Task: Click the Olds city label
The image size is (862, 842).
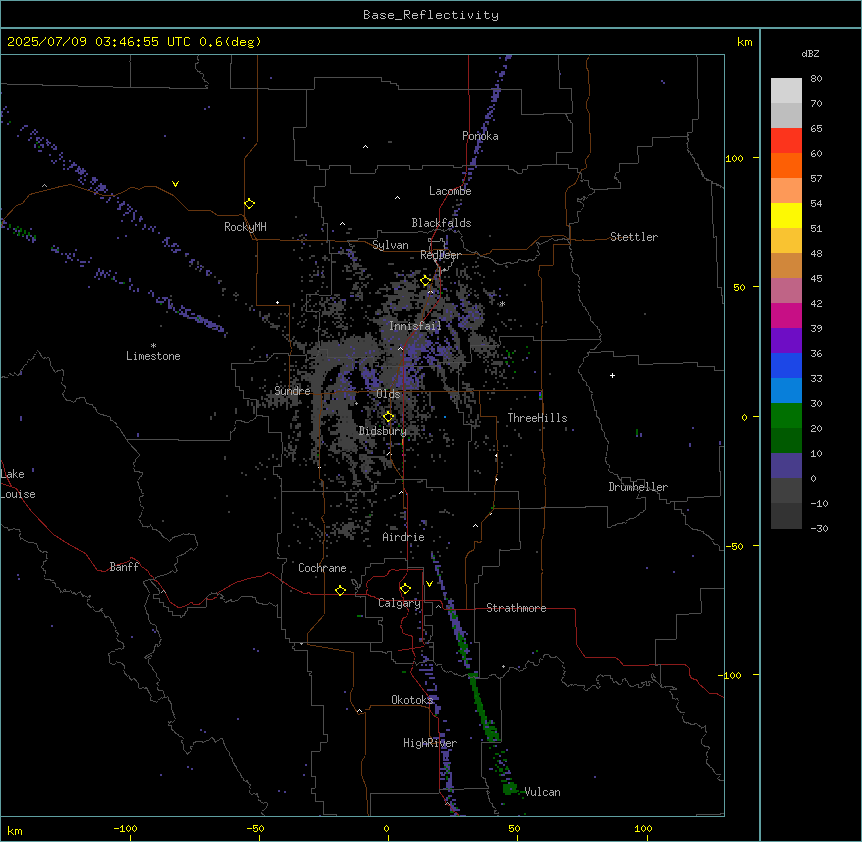Action: [x=388, y=394]
